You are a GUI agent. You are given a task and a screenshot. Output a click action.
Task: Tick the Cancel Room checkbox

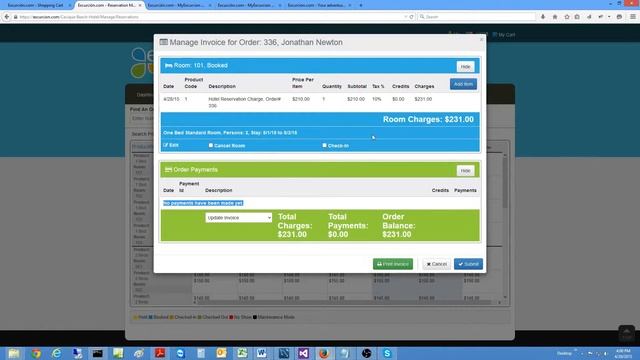[211, 145]
